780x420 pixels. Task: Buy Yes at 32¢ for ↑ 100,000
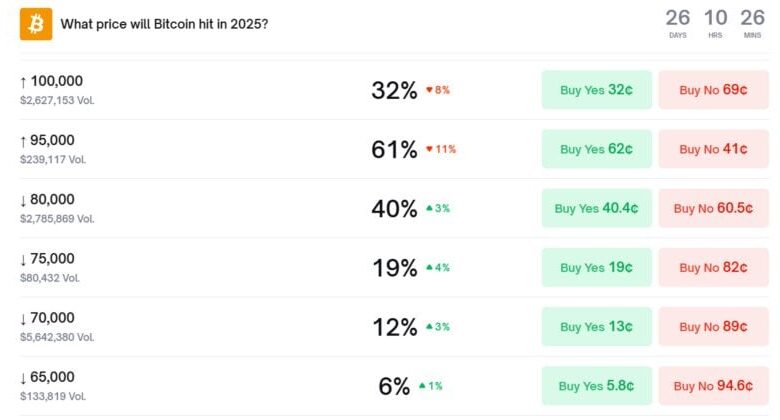tap(596, 90)
